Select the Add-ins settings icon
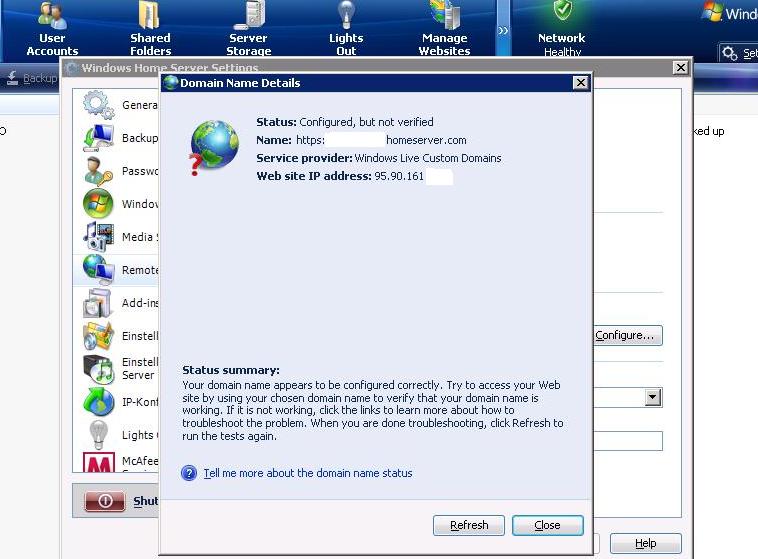Viewport: 758px width, 559px height. [98, 303]
